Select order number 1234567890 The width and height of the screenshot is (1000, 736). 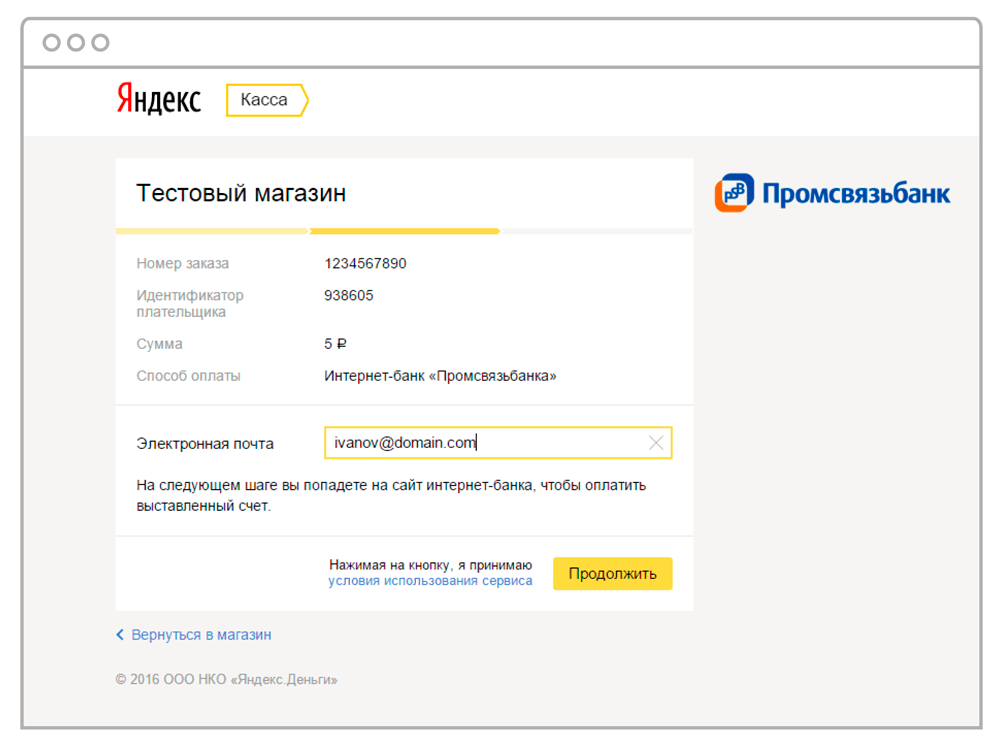(365, 263)
